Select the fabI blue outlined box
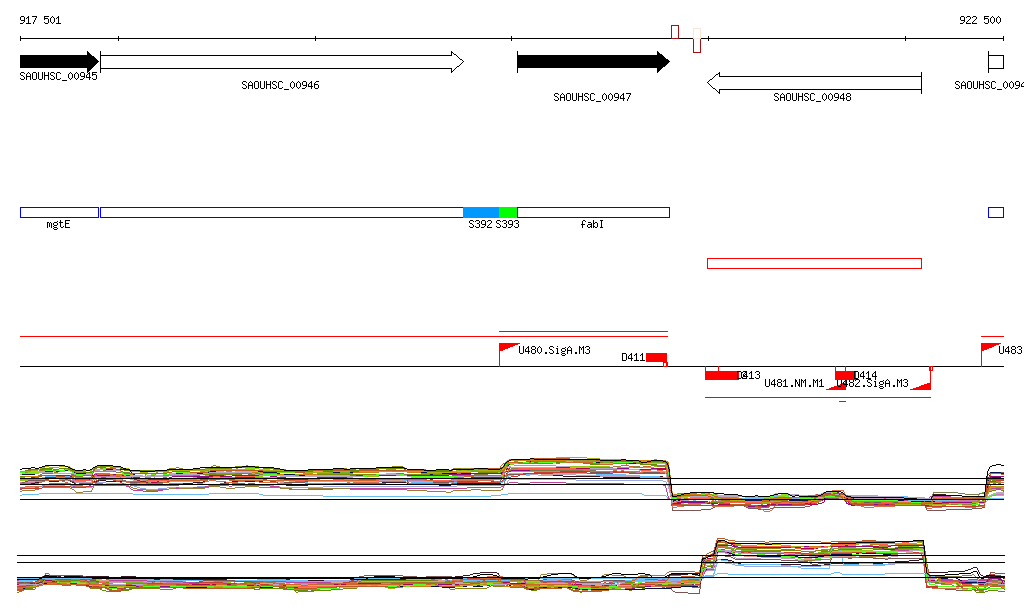This screenshot has height=611, width=1024. click(594, 212)
